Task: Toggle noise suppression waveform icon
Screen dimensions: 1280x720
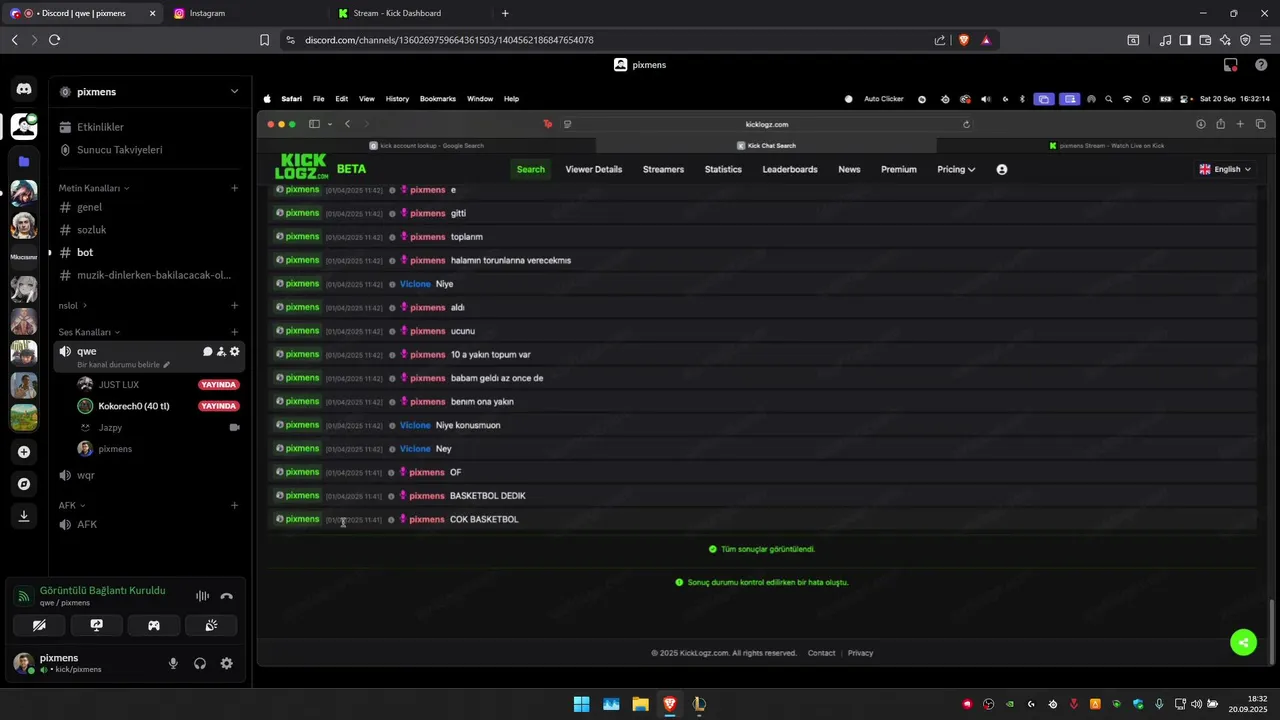Action: 203,596
